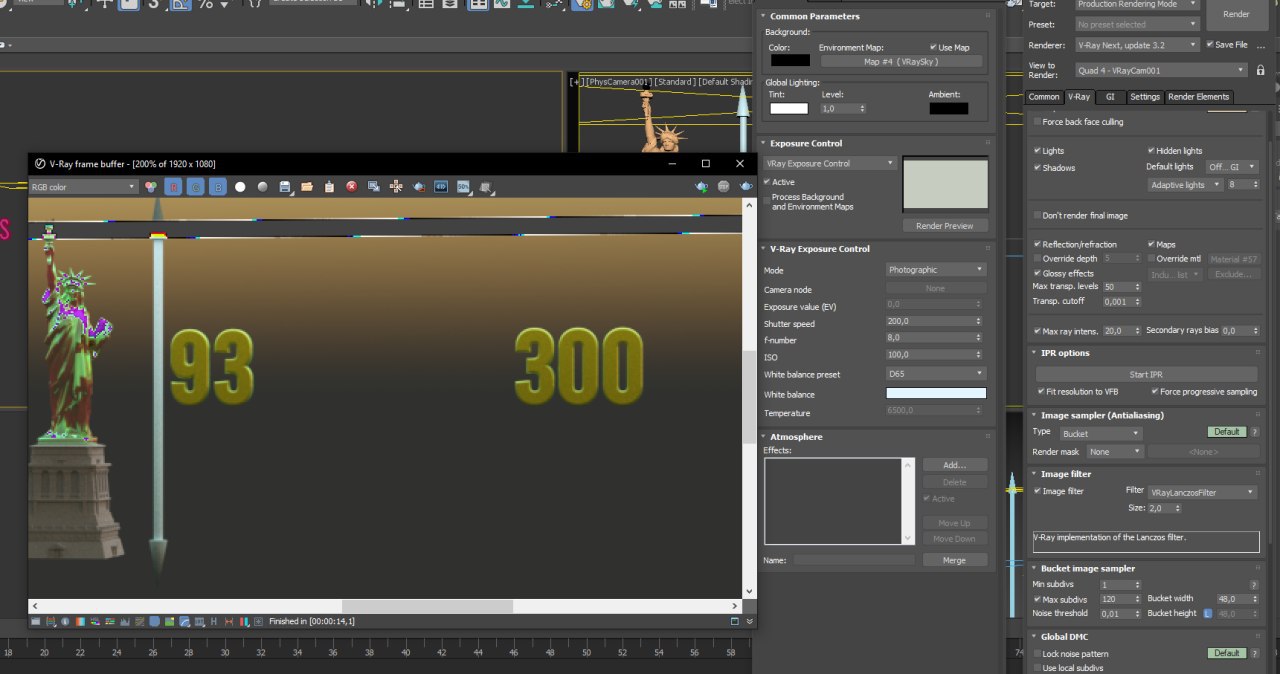Open Save File path browse dots
This screenshot has height=674, width=1280.
pyautogui.click(x=1260, y=45)
